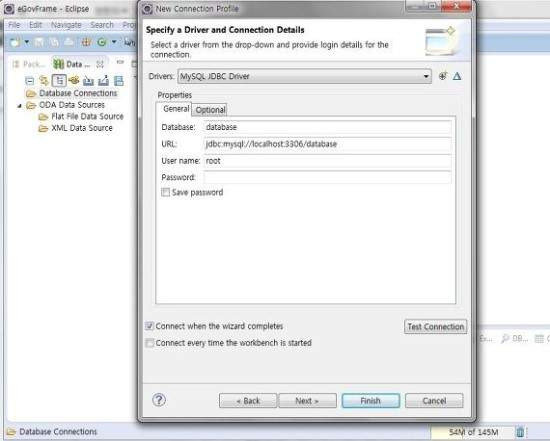Click into the User name field showing root
The height and width of the screenshot is (441, 550).
pyautogui.click(x=327, y=161)
